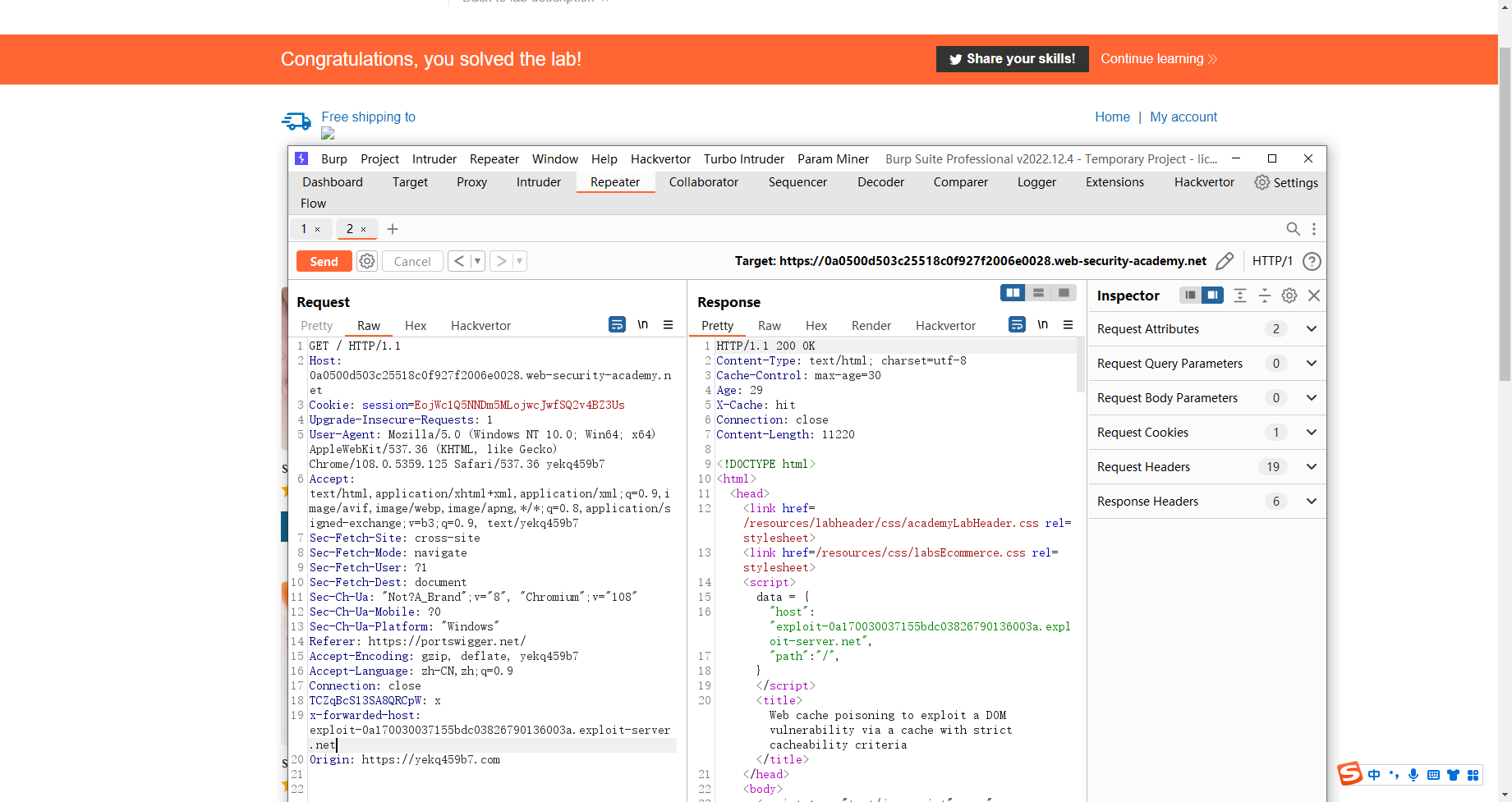Screen dimensions: 1512x802
Task: Select side-by-side request/response layout
Action: (x=1013, y=293)
